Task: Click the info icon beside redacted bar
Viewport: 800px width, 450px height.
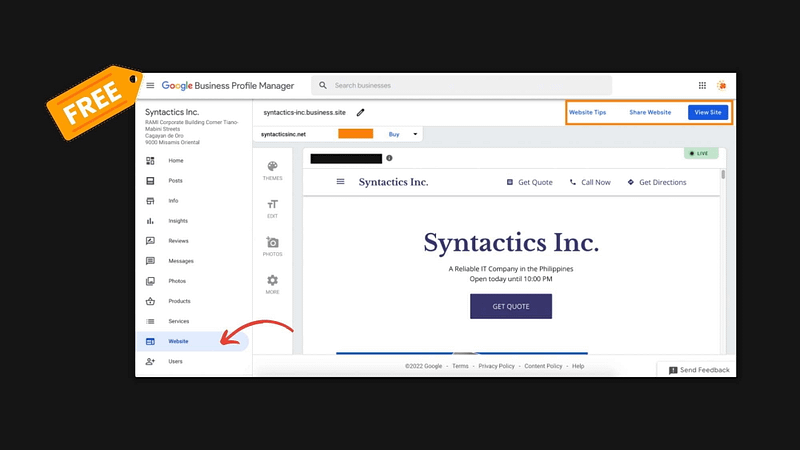Action: pos(389,158)
